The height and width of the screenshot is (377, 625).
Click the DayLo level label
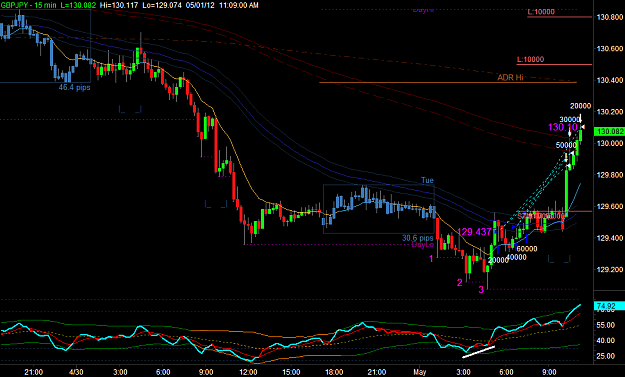[x=423, y=244]
